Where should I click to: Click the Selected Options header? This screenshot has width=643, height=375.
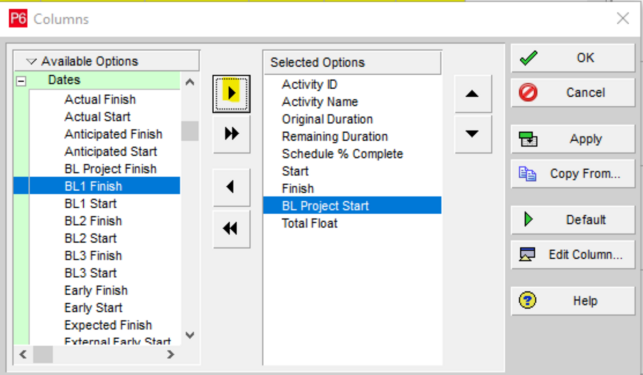pos(352,62)
